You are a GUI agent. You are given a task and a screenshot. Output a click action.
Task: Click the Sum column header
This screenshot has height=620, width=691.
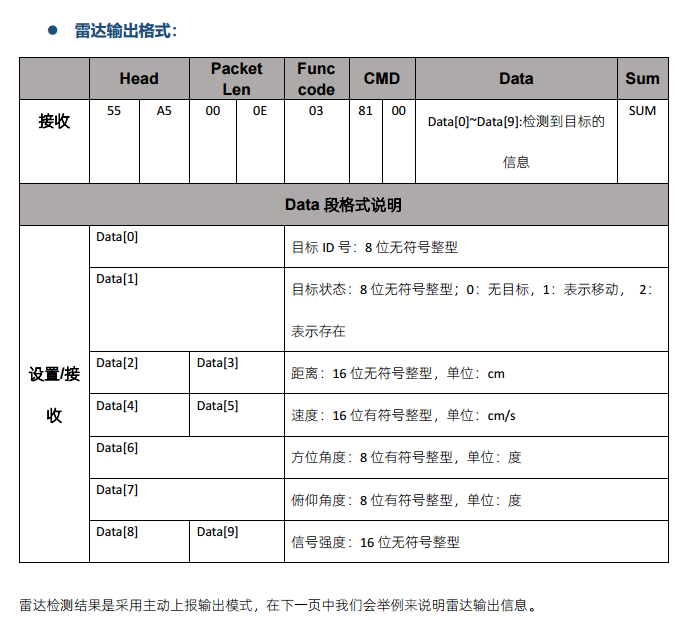[642, 79]
